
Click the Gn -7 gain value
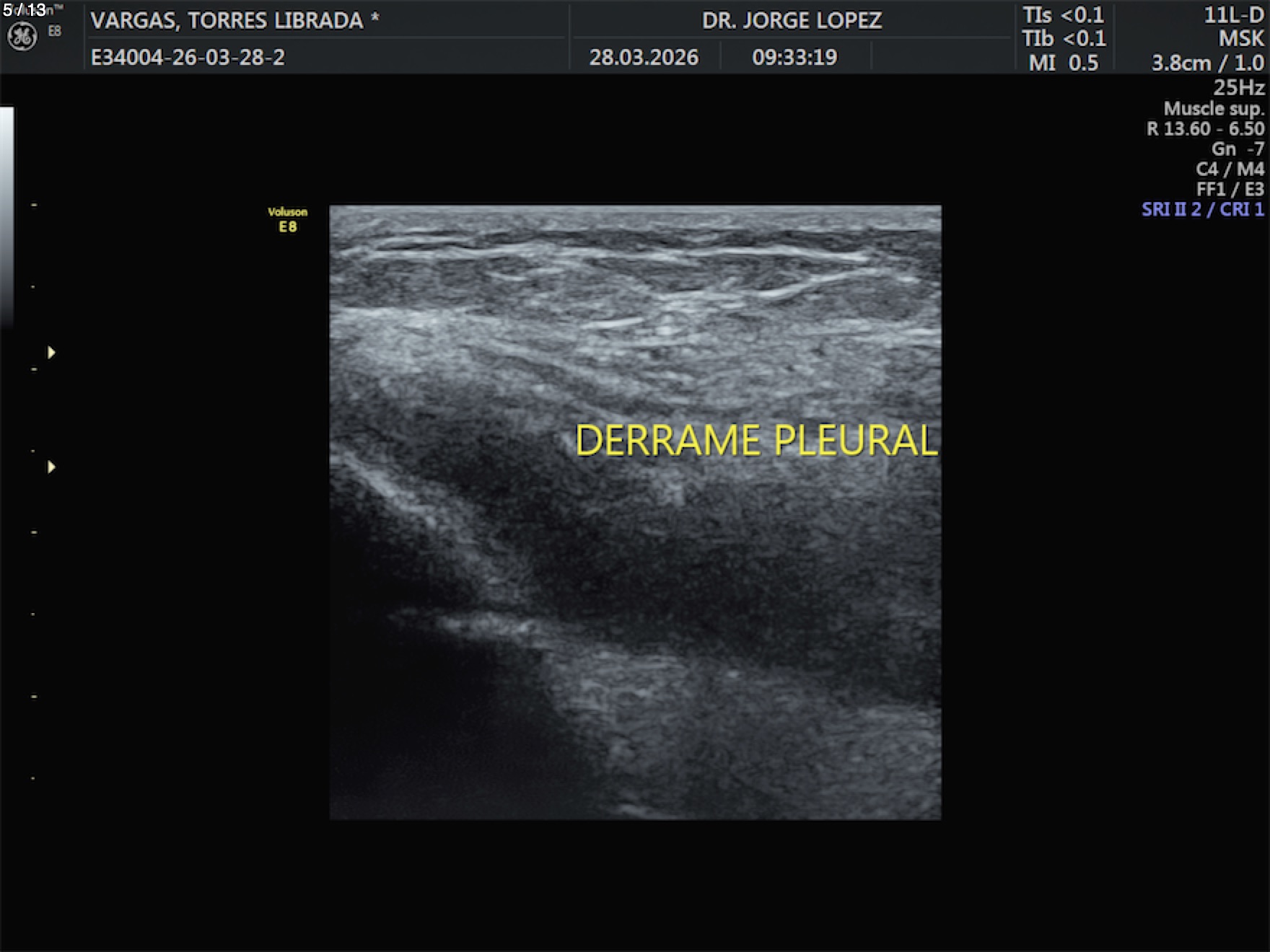[x=1237, y=149]
